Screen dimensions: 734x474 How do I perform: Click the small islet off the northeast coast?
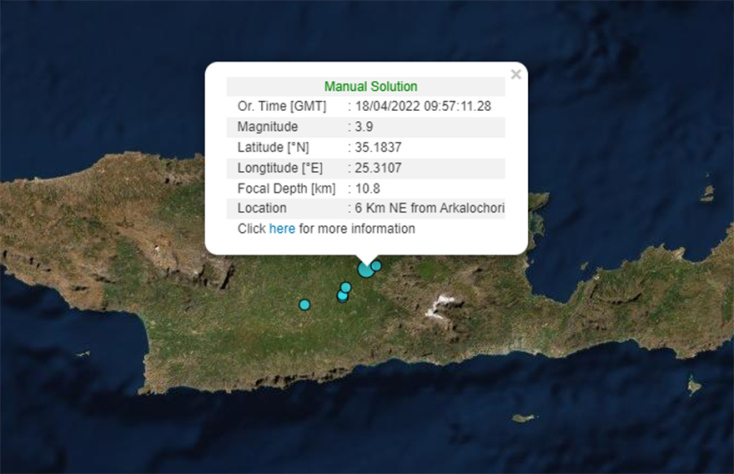tap(707, 192)
